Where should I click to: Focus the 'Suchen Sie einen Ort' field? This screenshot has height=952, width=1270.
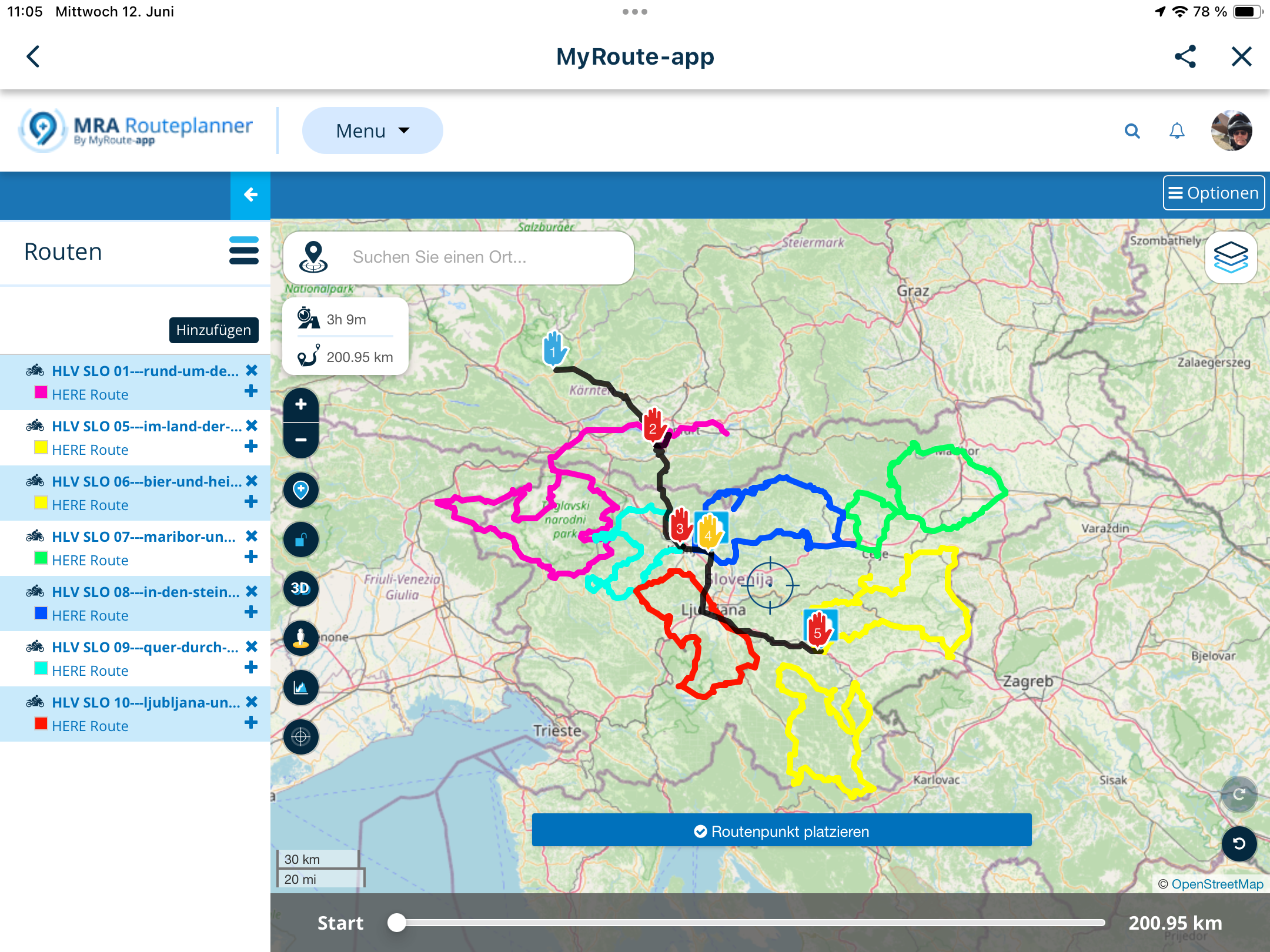pos(459,257)
